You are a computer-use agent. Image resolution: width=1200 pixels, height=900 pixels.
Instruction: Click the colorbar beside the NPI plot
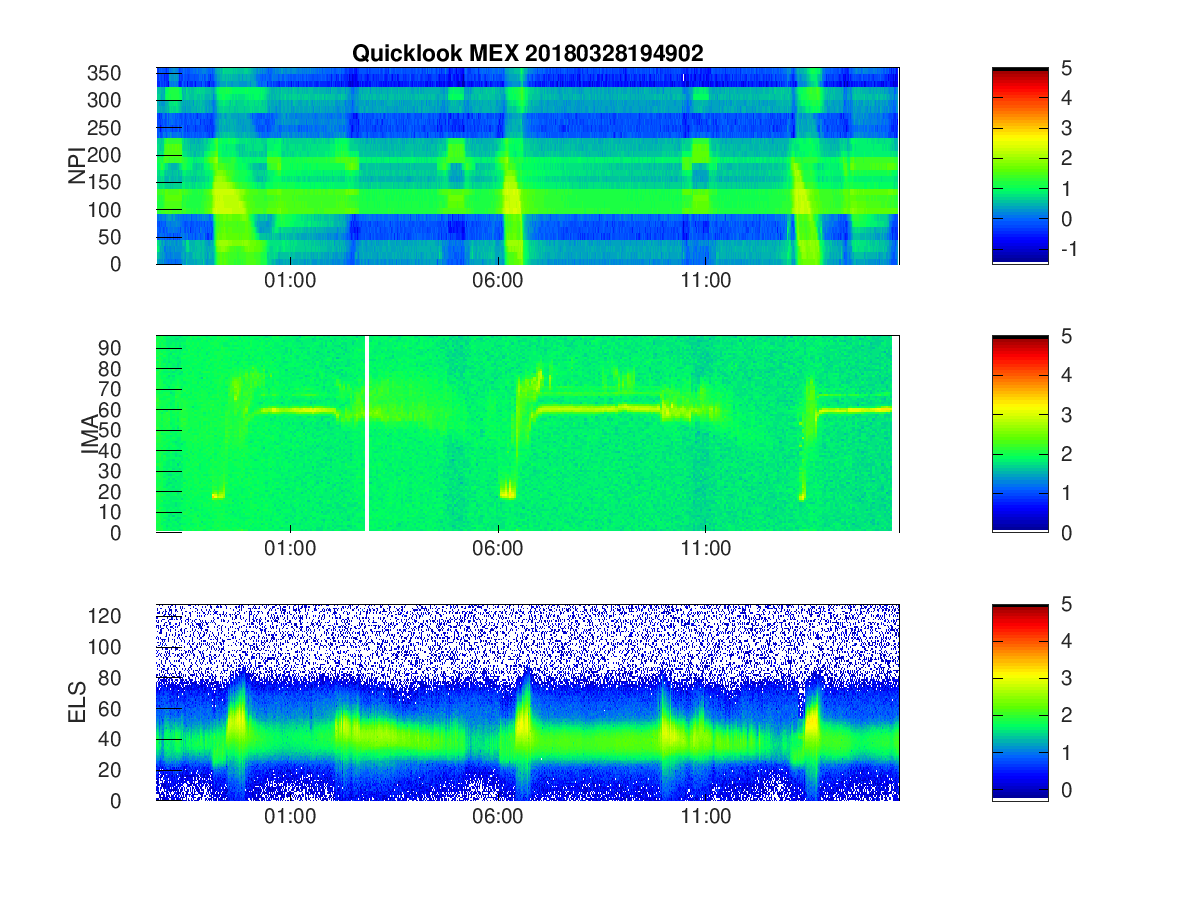[1020, 166]
